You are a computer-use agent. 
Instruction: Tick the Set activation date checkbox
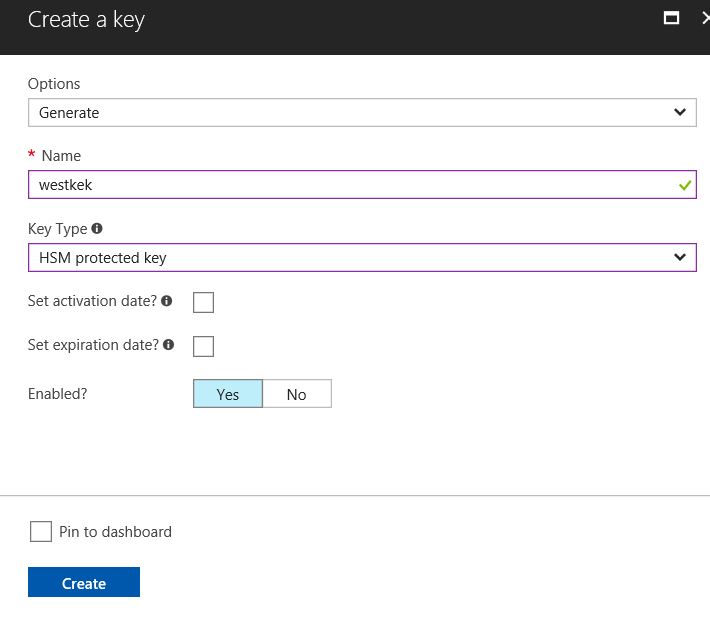(x=203, y=302)
